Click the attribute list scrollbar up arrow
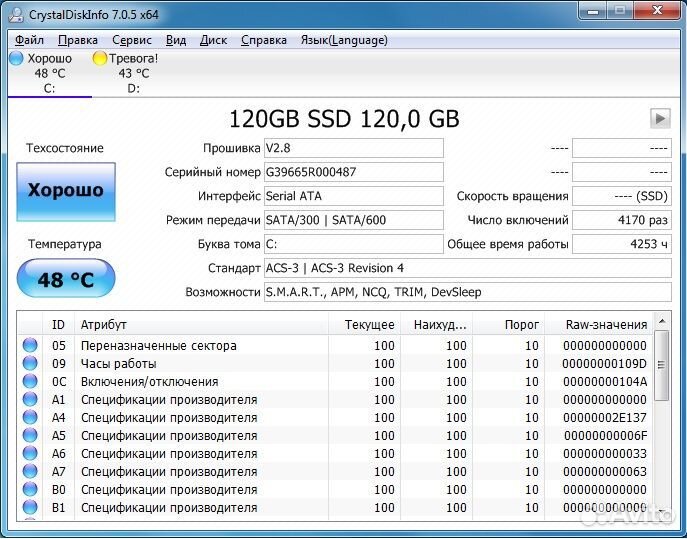 click(662, 322)
